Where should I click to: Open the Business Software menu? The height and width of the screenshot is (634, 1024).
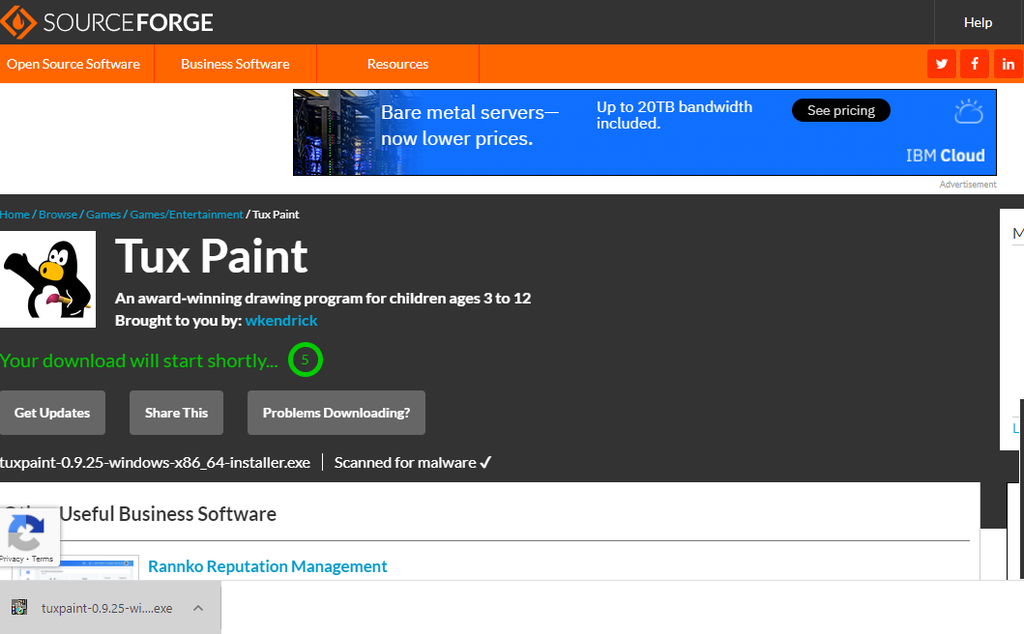coord(235,64)
